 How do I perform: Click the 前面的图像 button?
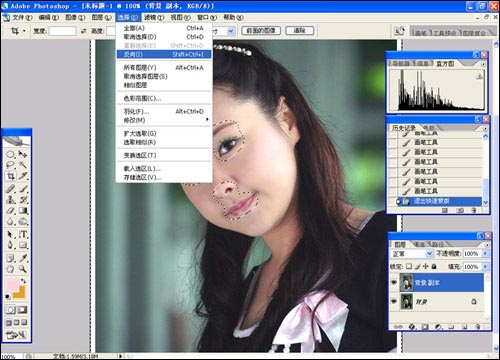click(261, 31)
